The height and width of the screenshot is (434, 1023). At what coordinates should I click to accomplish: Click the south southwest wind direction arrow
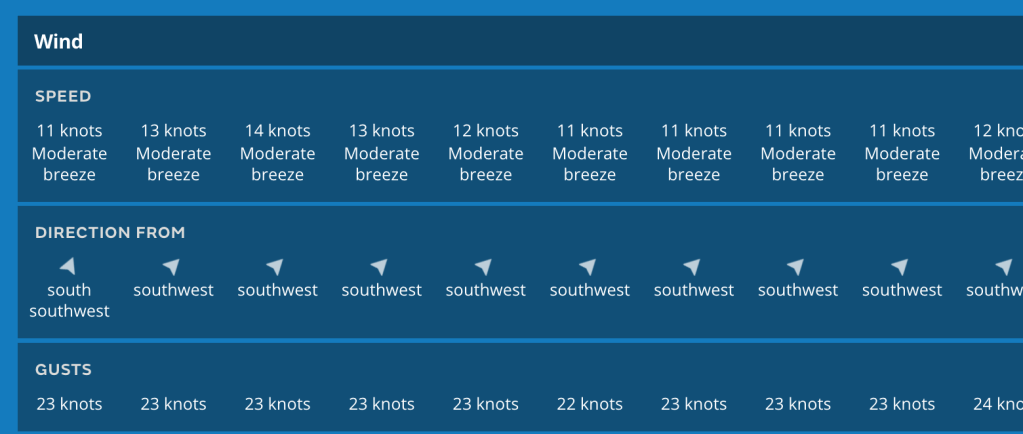[68, 266]
